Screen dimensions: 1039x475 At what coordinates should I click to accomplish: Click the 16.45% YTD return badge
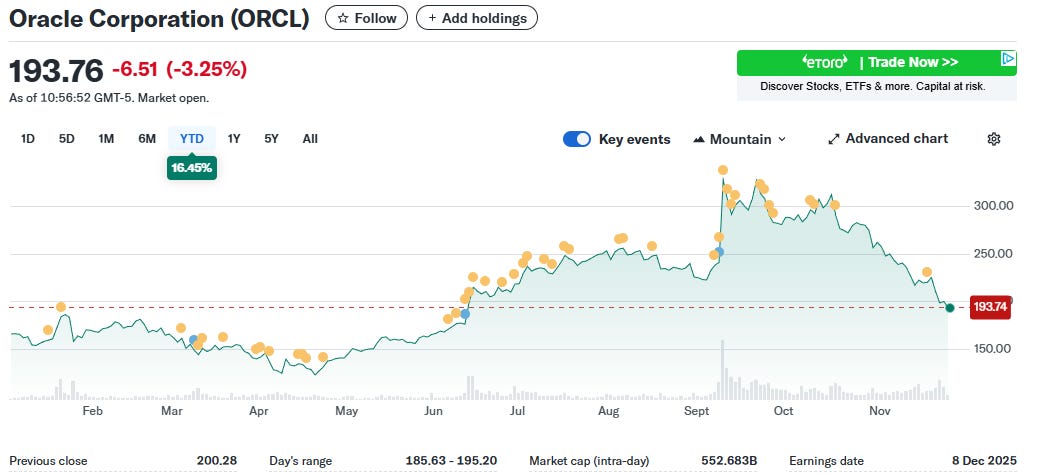(x=191, y=168)
